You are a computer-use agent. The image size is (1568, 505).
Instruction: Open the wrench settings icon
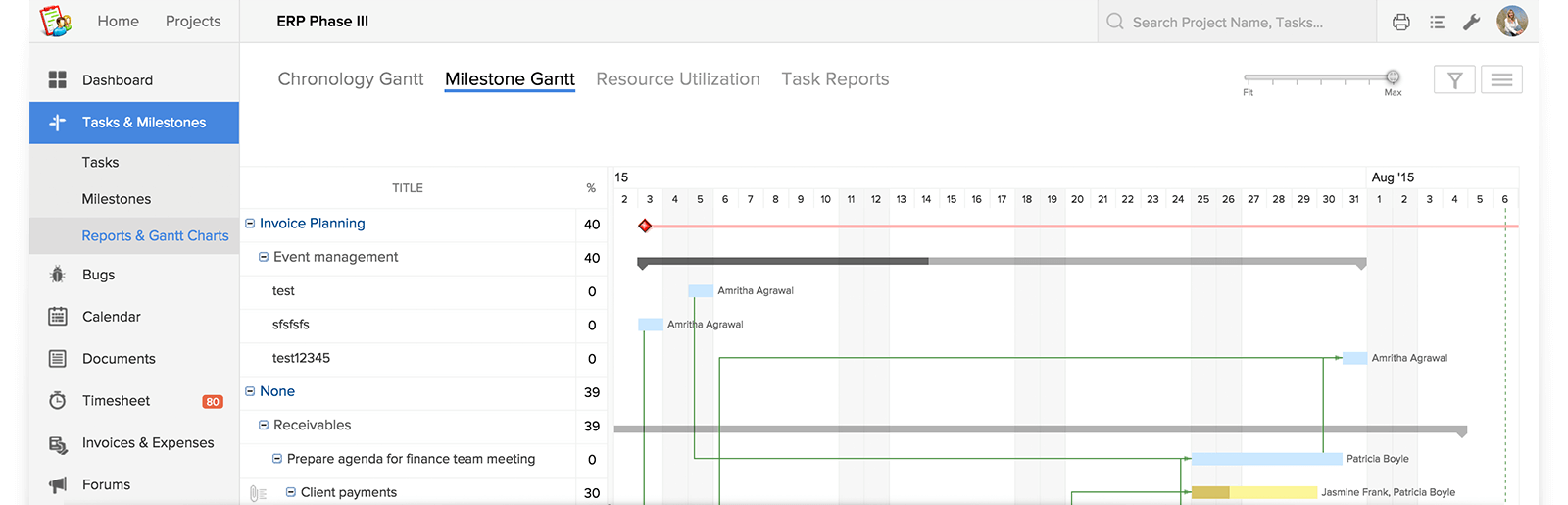1471,22
